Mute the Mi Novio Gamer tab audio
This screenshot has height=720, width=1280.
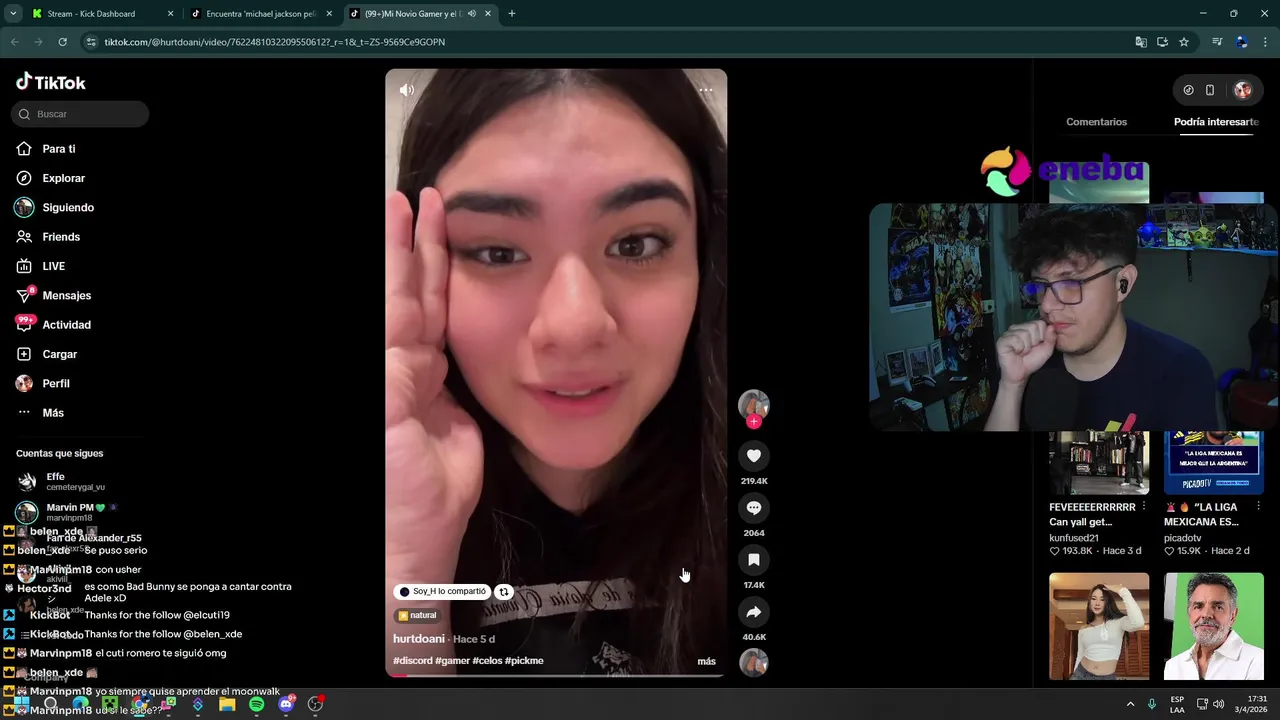[472, 14]
